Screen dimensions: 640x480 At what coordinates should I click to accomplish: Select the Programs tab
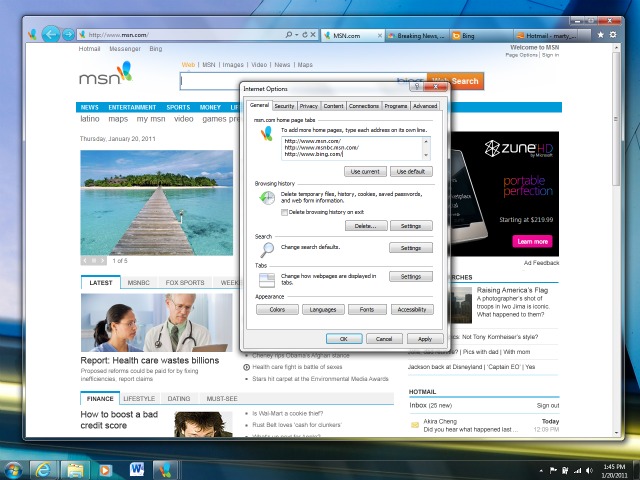(396, 106)
